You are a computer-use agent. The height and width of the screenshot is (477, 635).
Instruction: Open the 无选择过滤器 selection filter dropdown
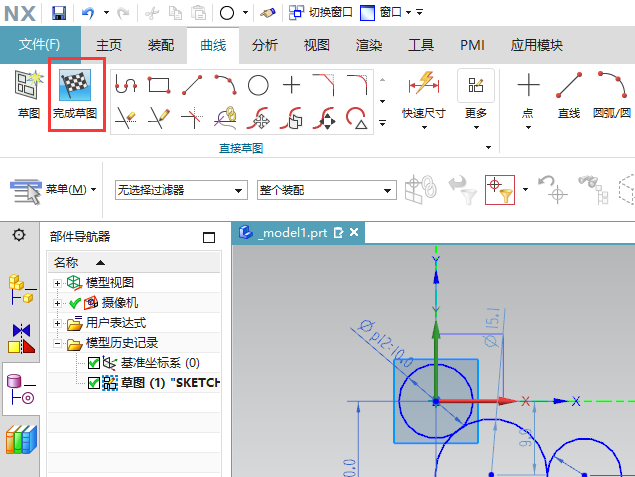[x=180, y=190]
